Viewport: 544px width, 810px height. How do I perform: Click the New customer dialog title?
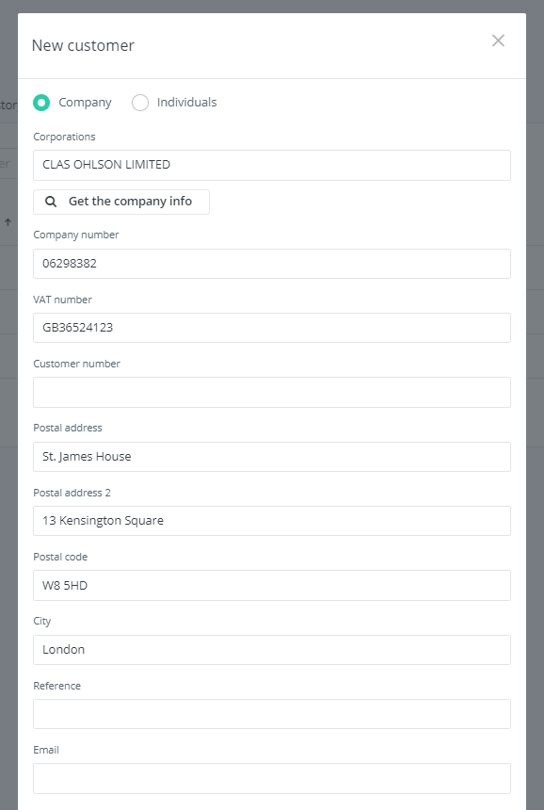coord(83,45)
